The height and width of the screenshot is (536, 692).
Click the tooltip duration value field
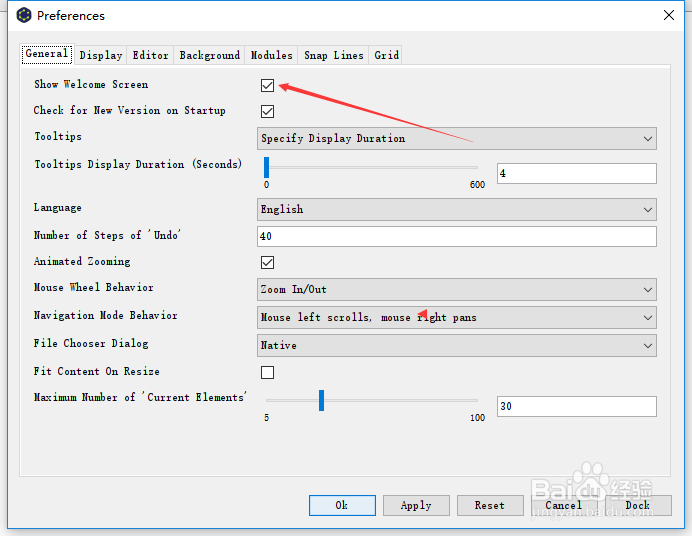(x=577, y=173)
